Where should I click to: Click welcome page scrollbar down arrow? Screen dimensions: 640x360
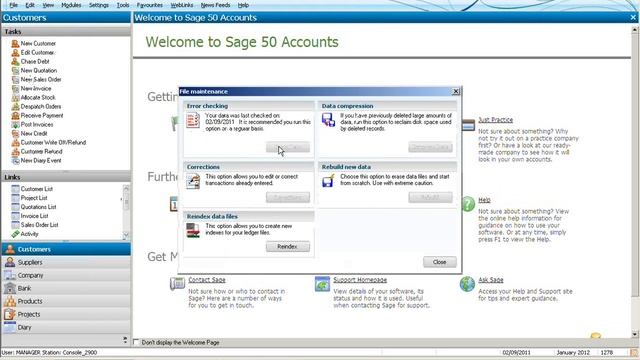pyautogui.click(x=635, y=334)
